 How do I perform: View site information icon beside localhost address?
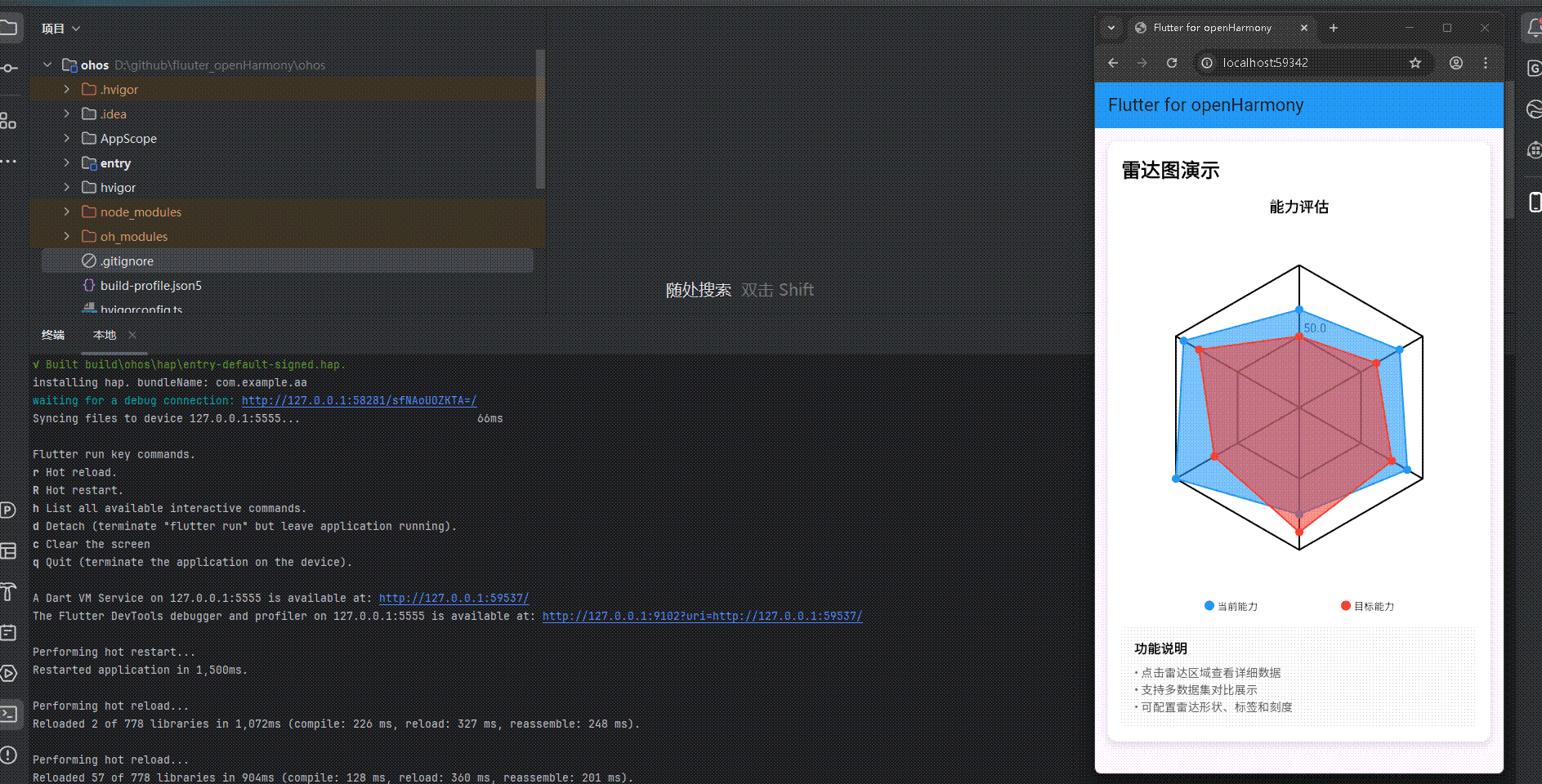click(x=1207, y=63)
